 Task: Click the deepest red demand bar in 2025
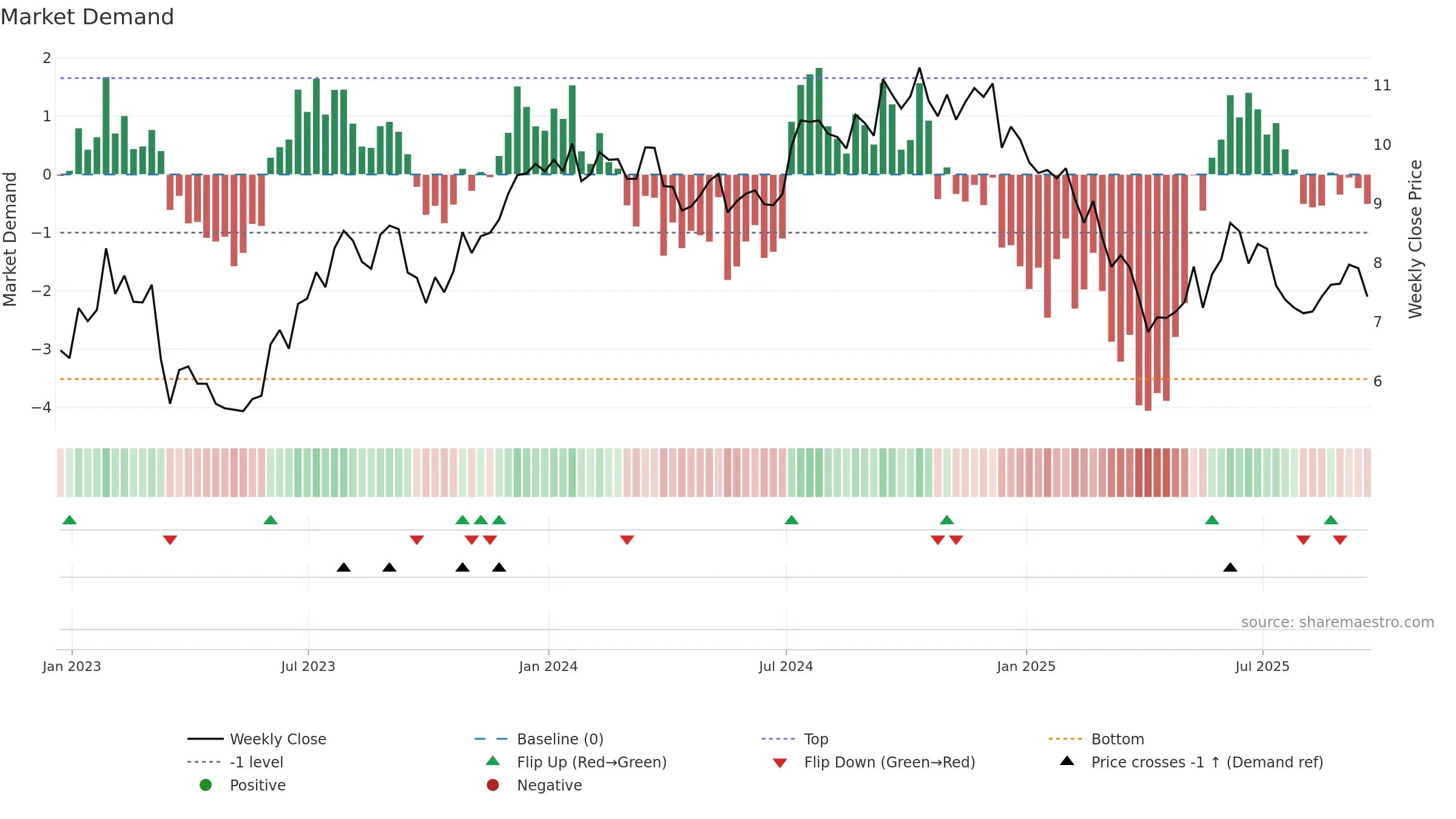click(1148, 292)
